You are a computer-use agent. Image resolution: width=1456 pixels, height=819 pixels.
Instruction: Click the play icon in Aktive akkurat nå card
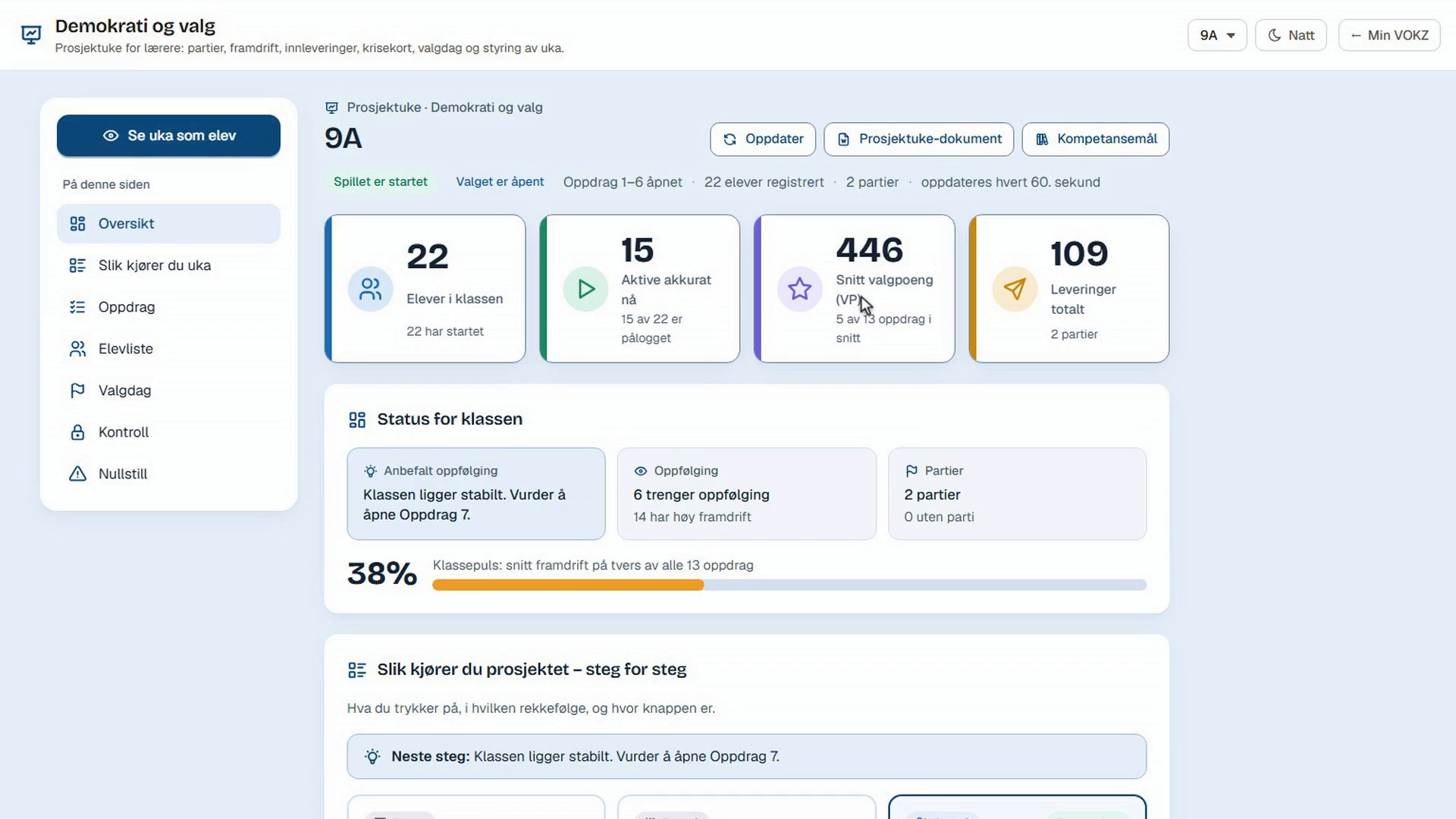tap(585, 289)
